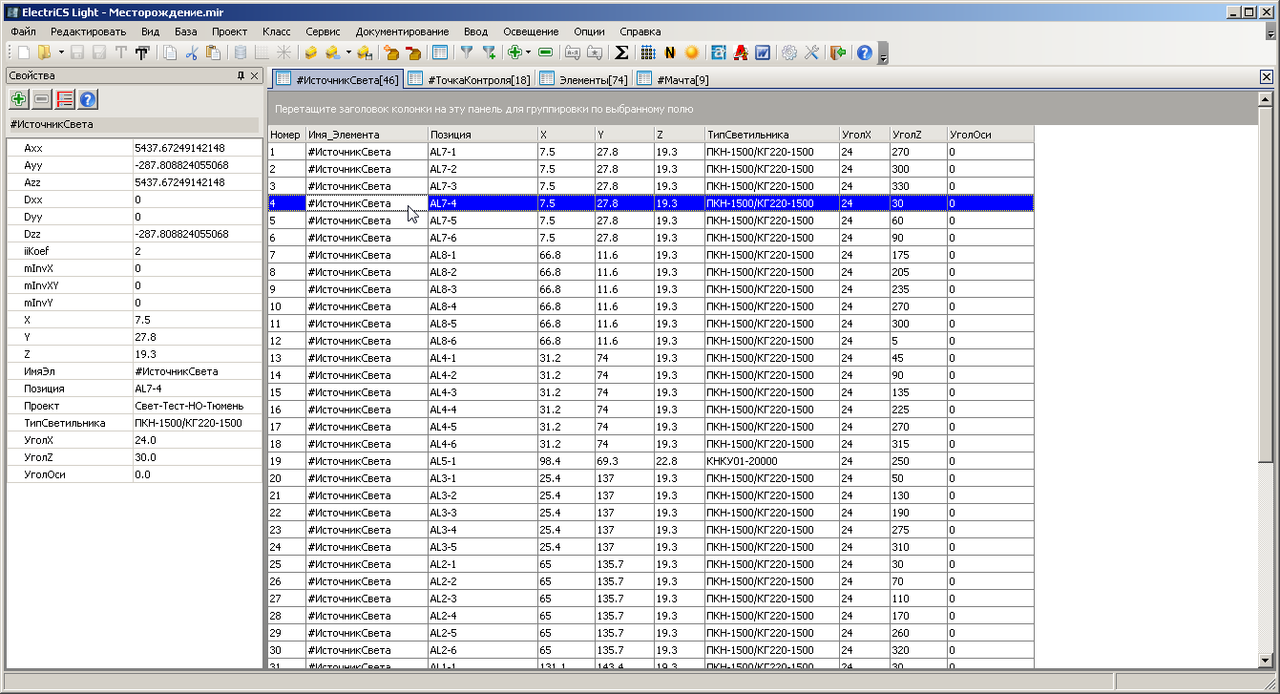The height and width of the screenshot is (694, 1280).
Task: Sort by the Номер column header
Action: (x=286, y=134)
